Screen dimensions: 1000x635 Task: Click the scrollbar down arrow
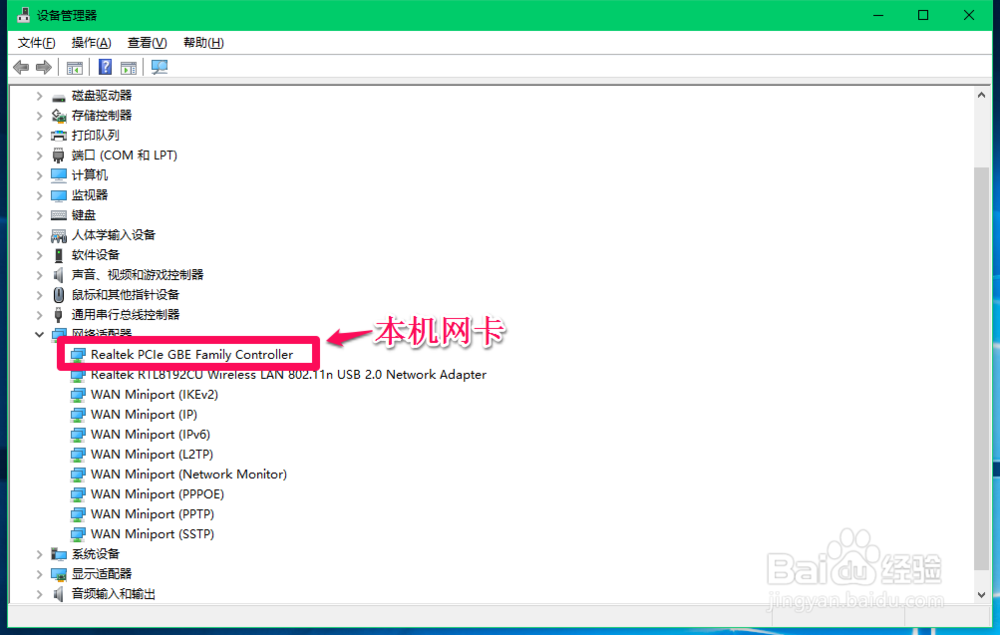coord(982,594)
